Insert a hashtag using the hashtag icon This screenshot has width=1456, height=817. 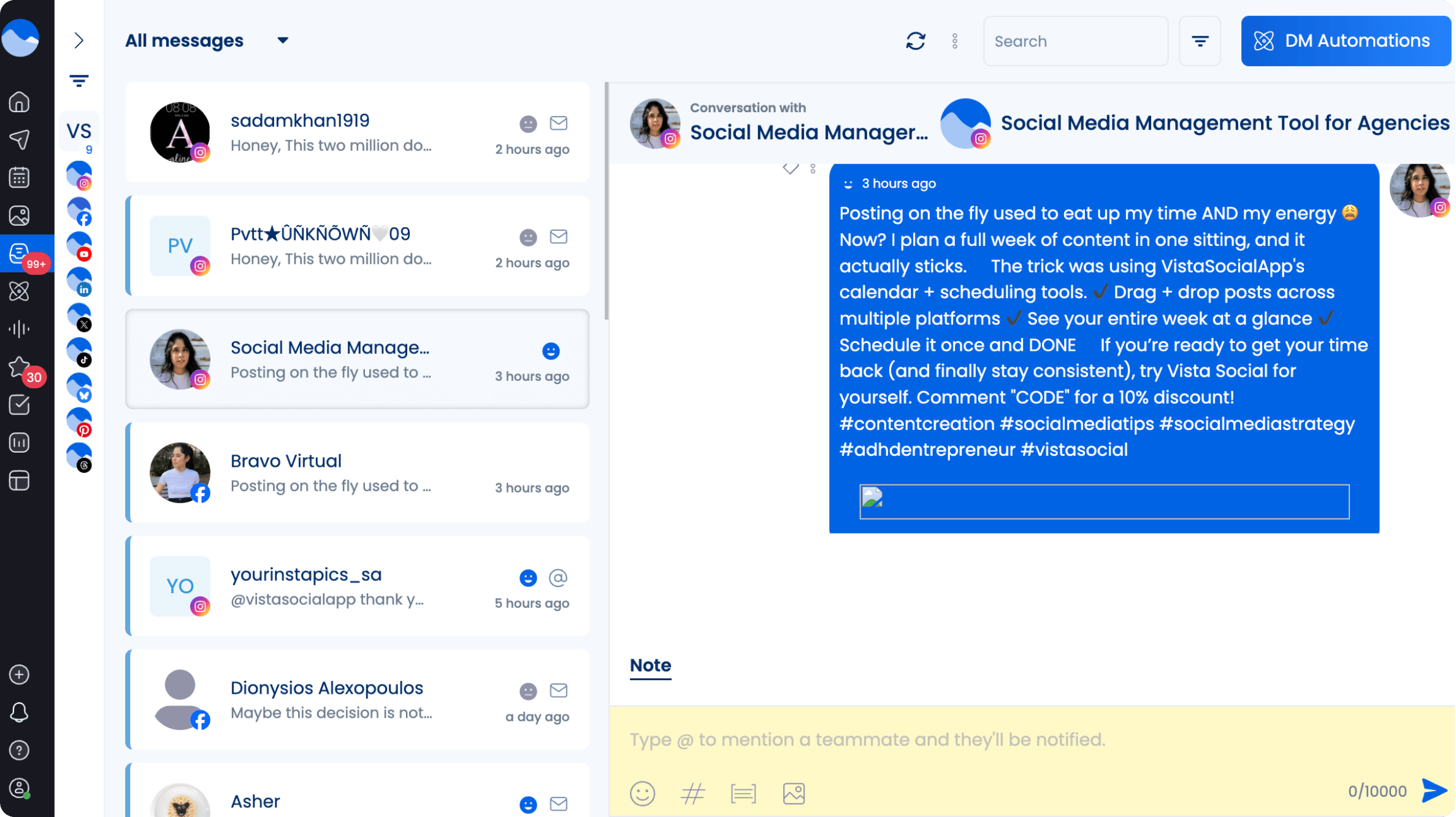692,792
